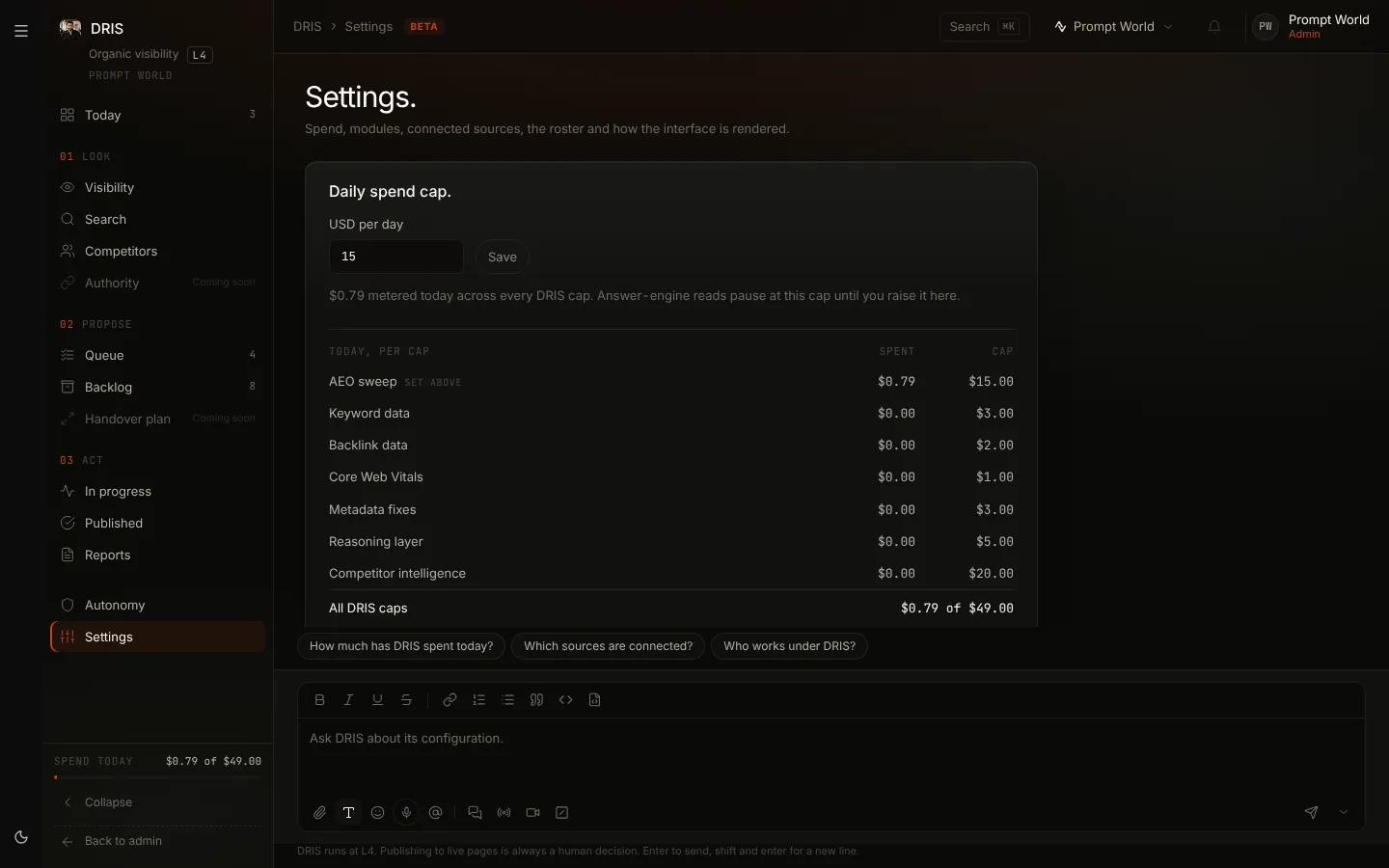
Task: Open the notifications bell
Action: coord(1214,27)
